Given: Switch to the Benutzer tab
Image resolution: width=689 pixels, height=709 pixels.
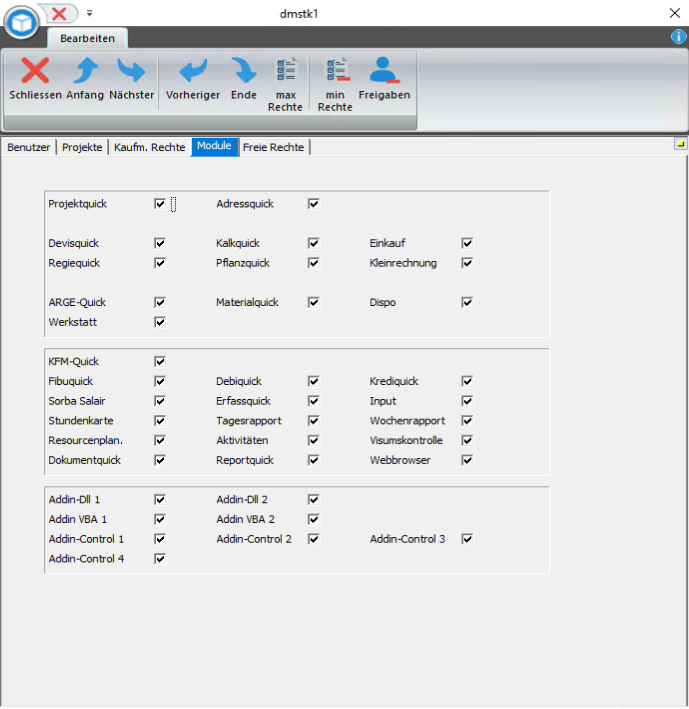Looking at the screenshot, I should click(x=28, y=147).
